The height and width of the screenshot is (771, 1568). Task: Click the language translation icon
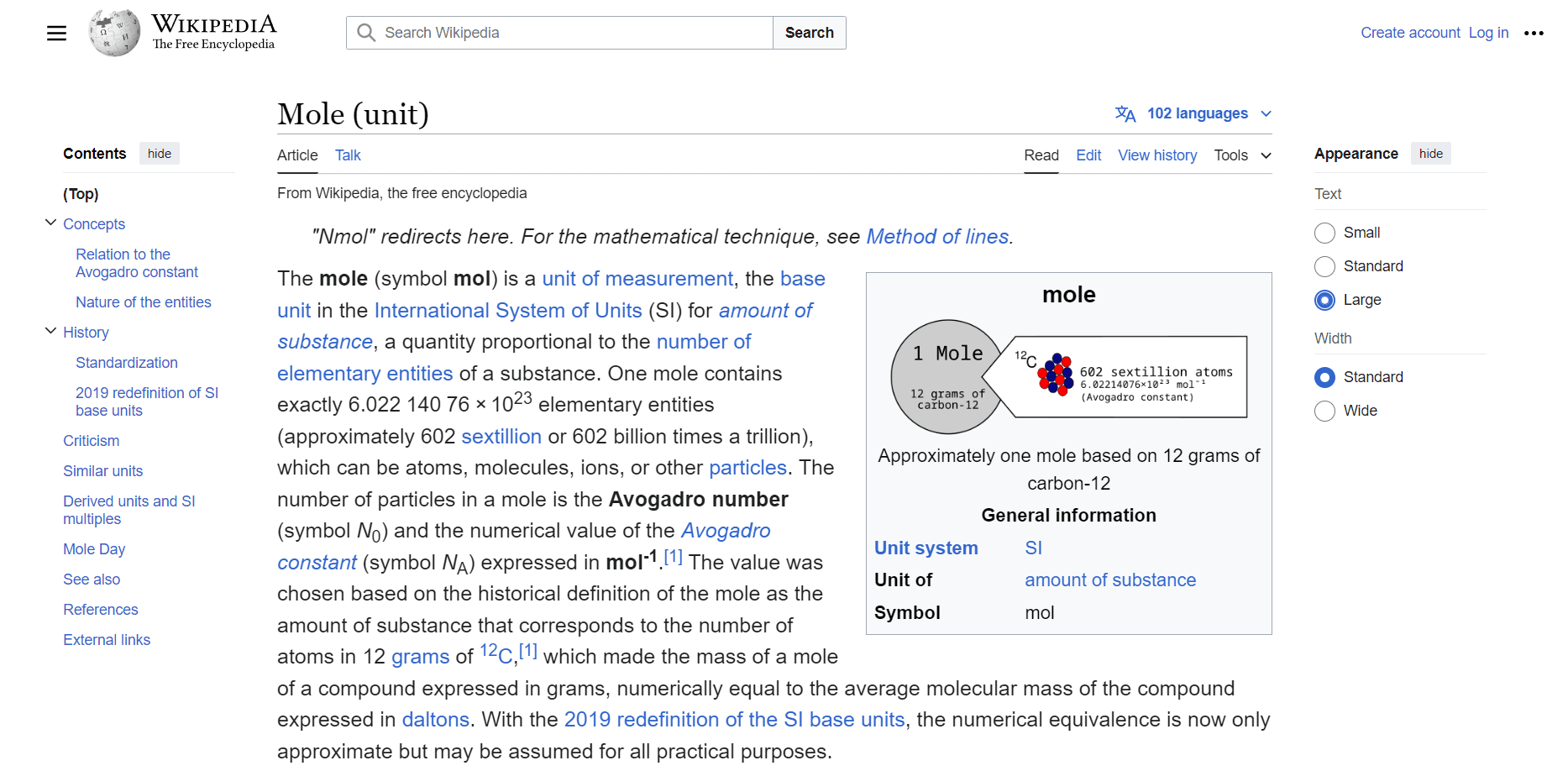(x=1125, y=114)
